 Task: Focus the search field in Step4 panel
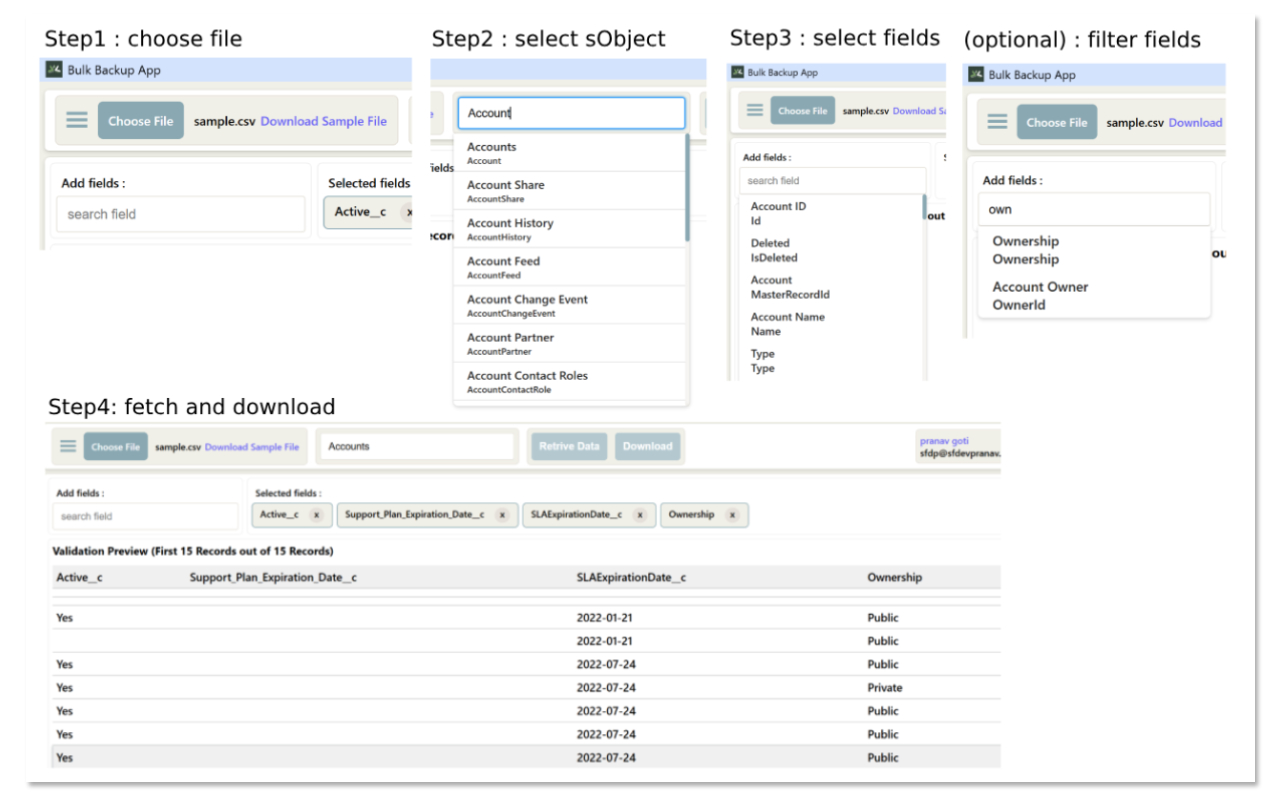(x=146, y=516)
